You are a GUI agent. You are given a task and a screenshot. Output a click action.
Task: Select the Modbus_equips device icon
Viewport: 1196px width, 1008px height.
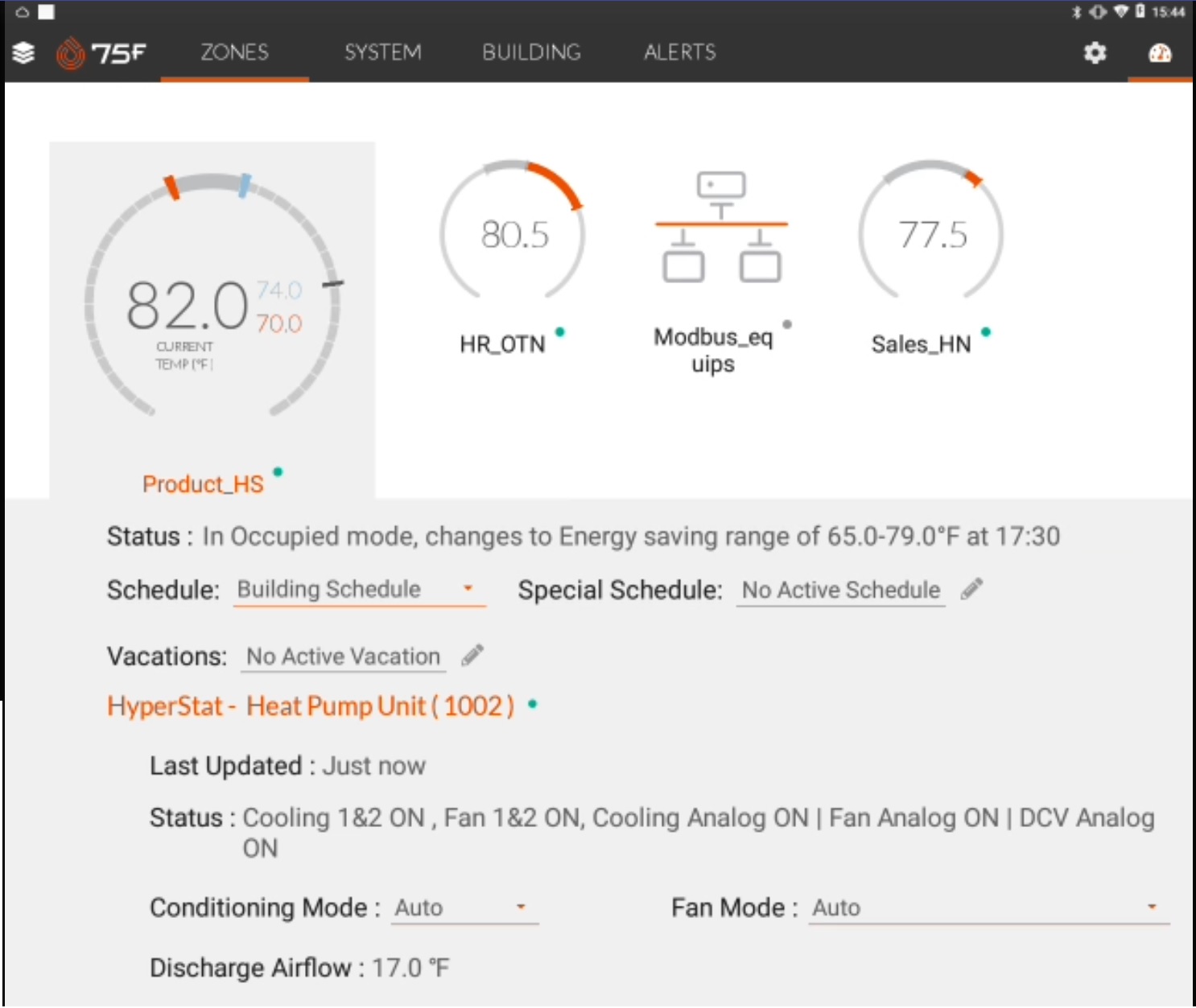721,229
